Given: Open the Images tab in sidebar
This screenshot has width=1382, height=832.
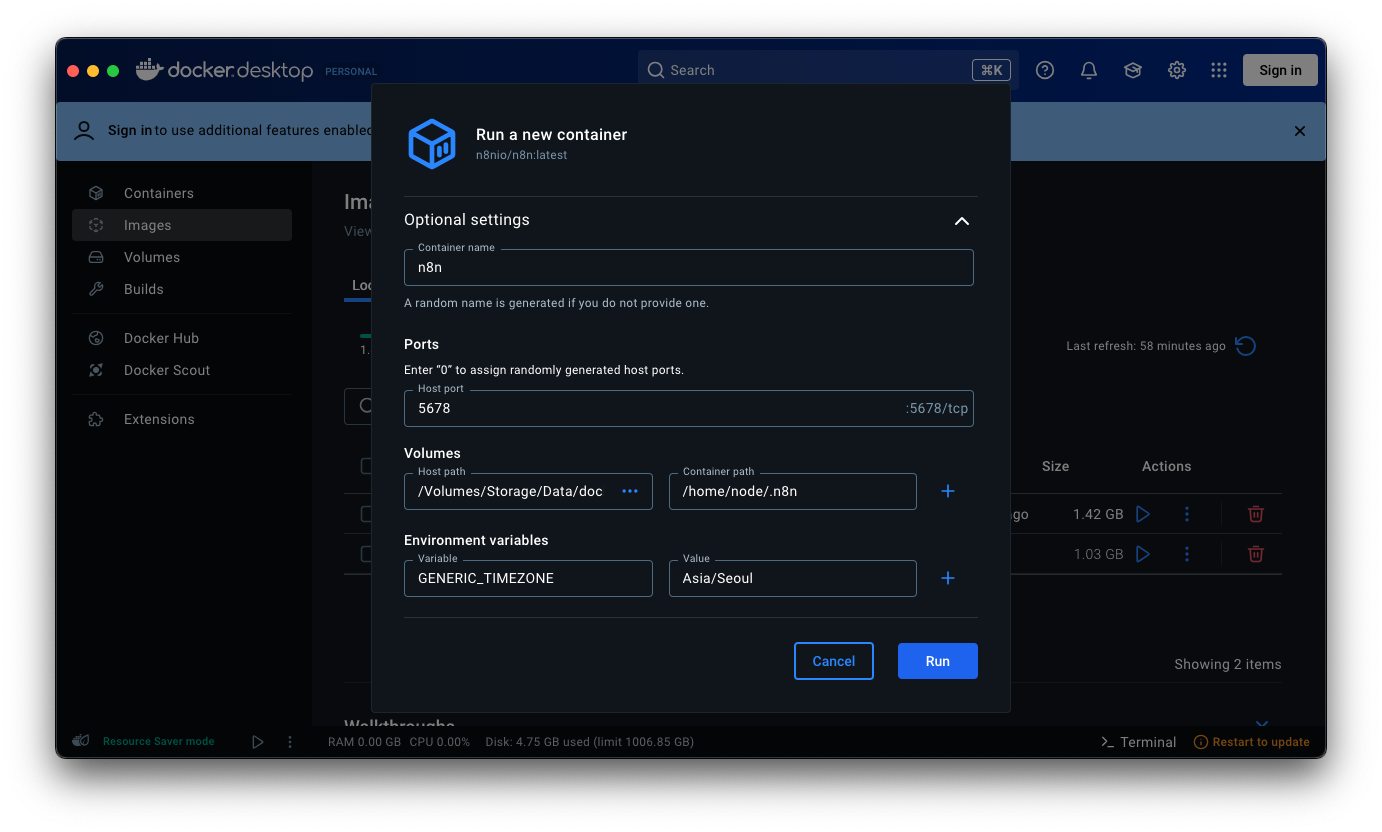Looking at the screenshot, I should (x=182, y=225).
